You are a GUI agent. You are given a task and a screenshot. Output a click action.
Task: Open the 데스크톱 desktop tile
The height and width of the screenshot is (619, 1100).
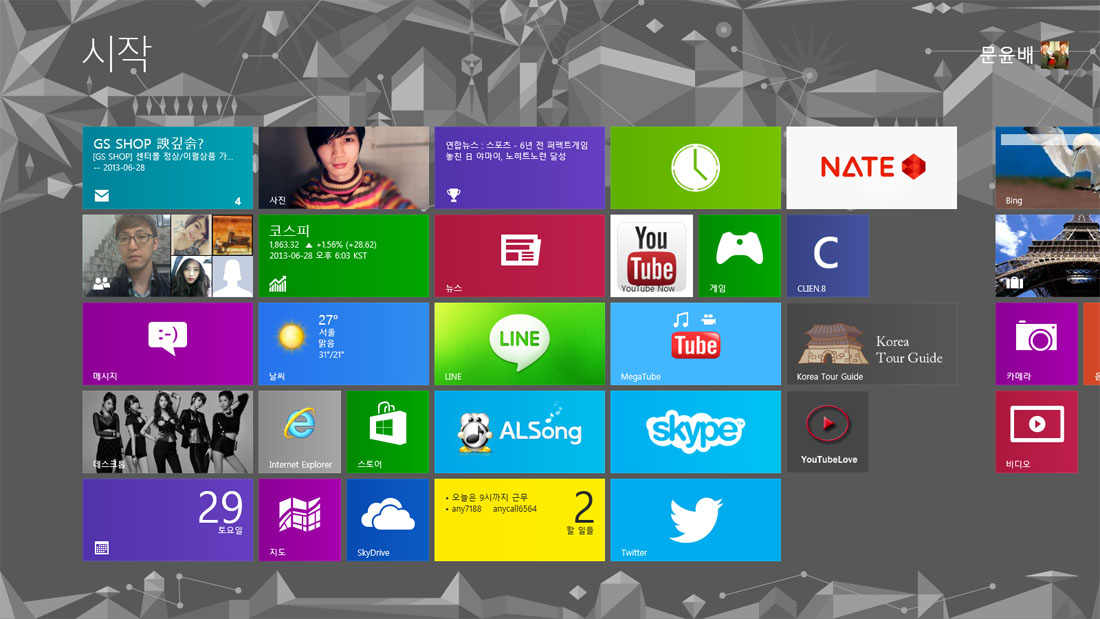168,432
